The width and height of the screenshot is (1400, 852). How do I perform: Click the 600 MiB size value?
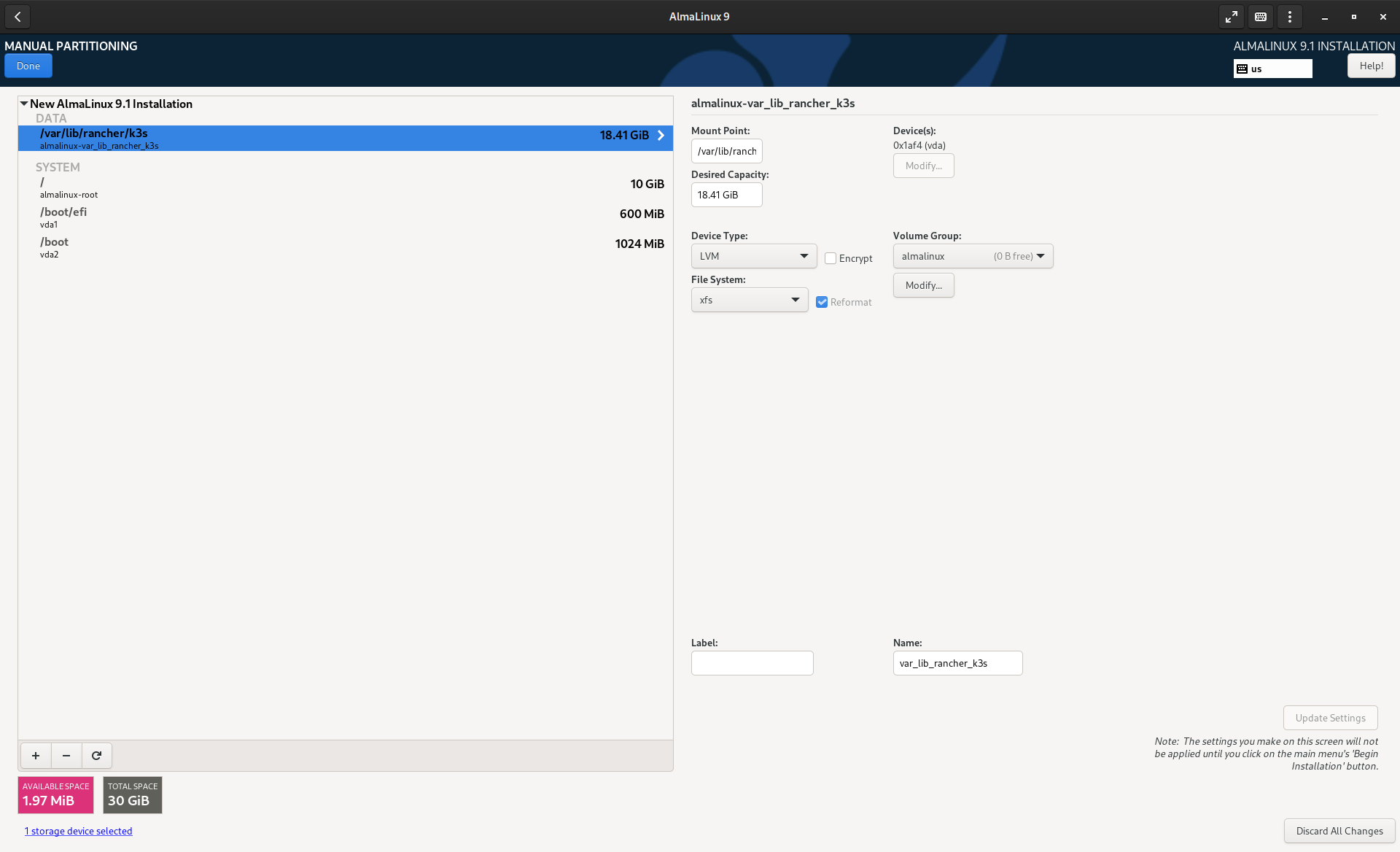pos(642,214)
